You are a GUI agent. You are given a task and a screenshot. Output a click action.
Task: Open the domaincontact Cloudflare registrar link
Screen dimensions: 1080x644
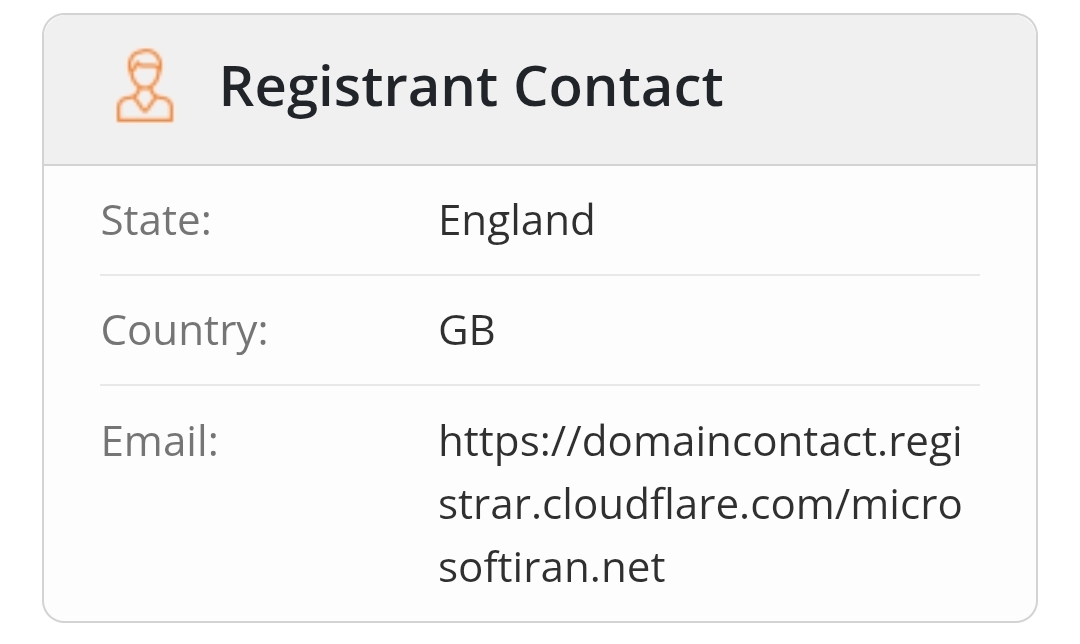click(x=699, y=505)
